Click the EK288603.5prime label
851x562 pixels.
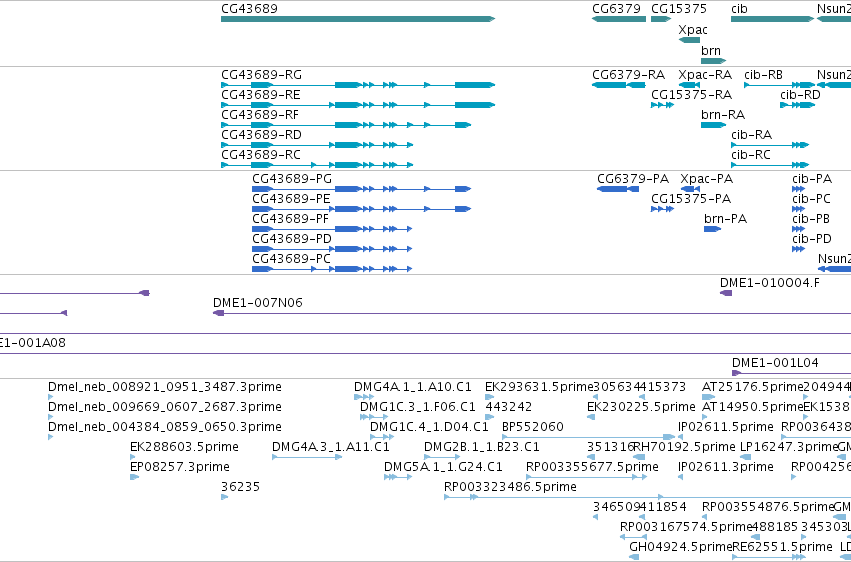pos(185,448)
